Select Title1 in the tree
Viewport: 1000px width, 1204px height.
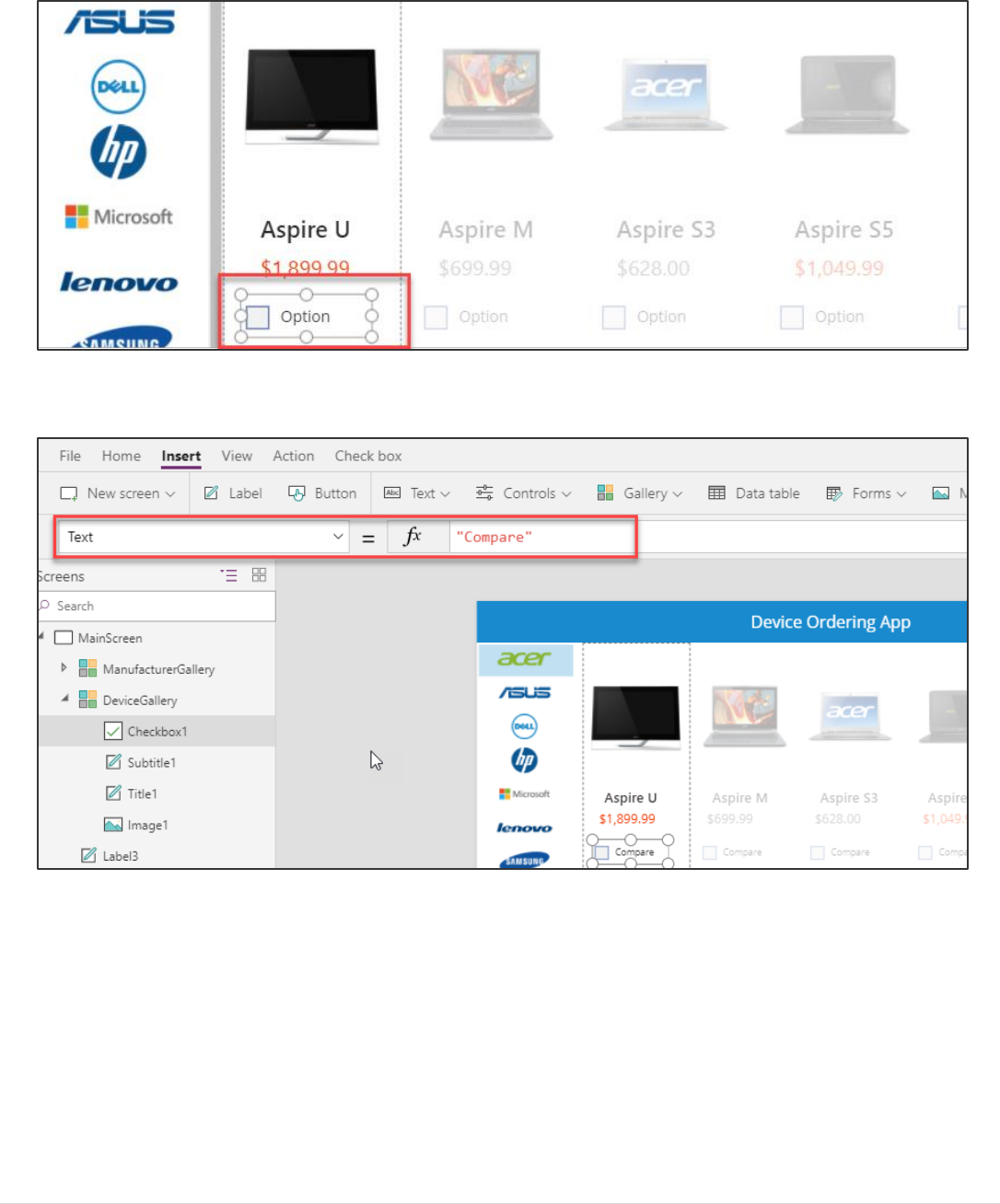point(142,793)
